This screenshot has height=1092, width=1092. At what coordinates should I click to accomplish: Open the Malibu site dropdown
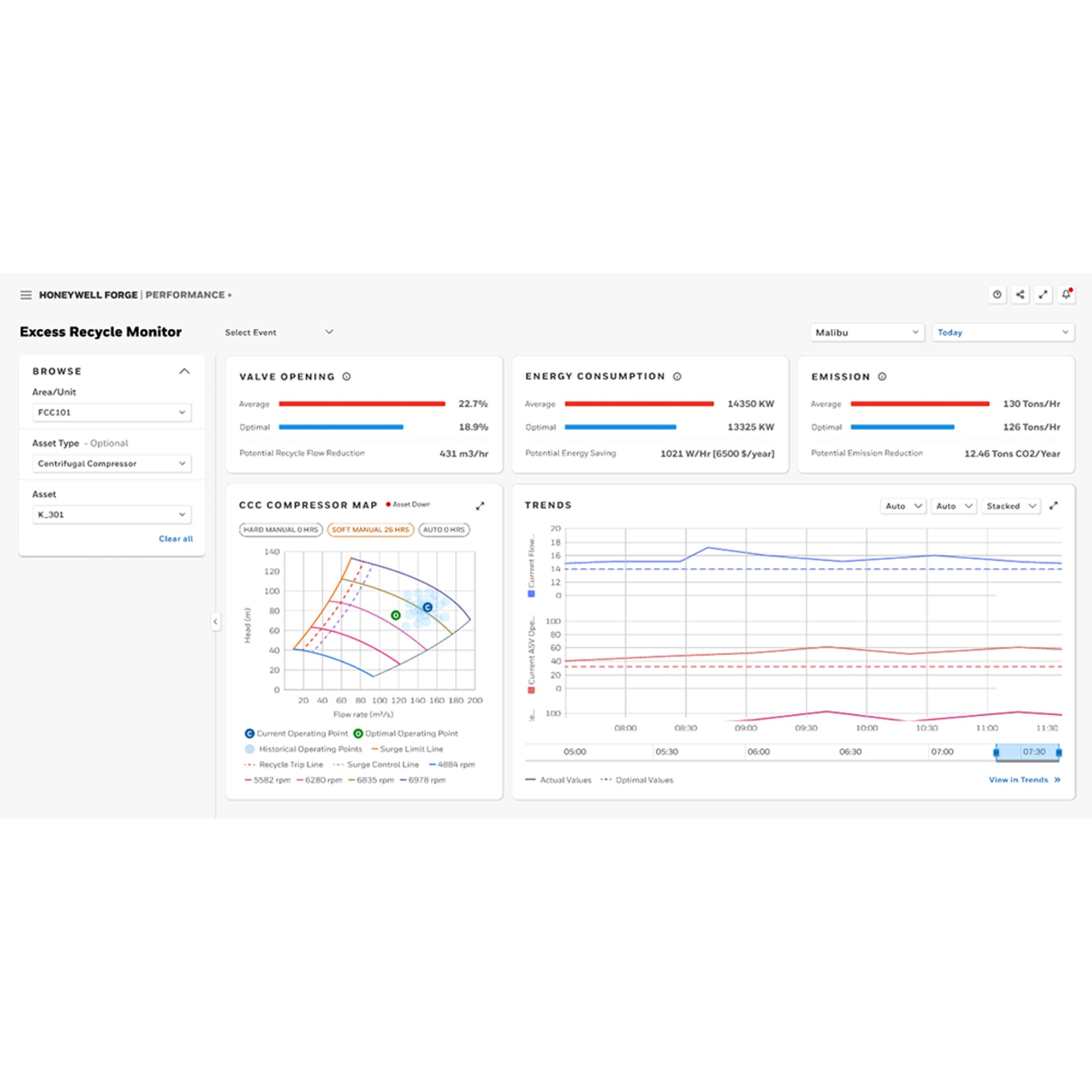click(867, 333)
